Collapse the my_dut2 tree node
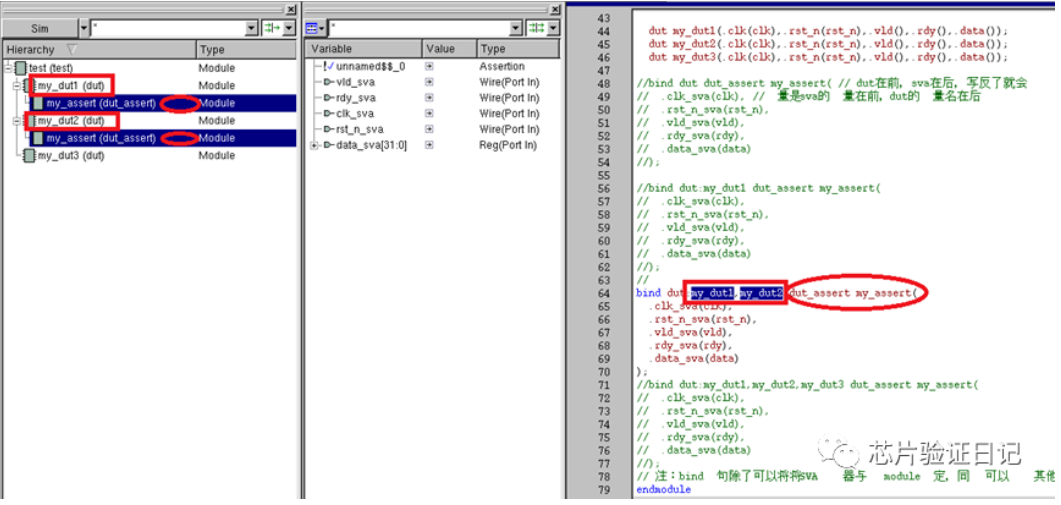Screen dimensions: 1061x505 tap(18, 120)
